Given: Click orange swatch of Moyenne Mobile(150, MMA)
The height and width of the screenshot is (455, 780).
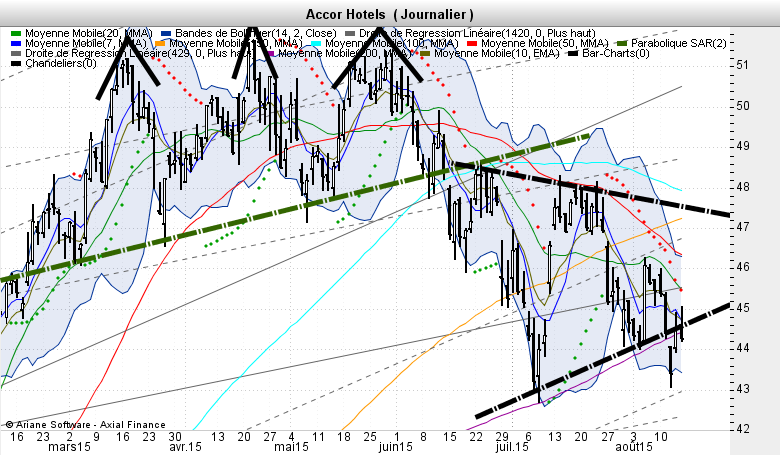Looking at the screenshot, I should pos(160,43).
